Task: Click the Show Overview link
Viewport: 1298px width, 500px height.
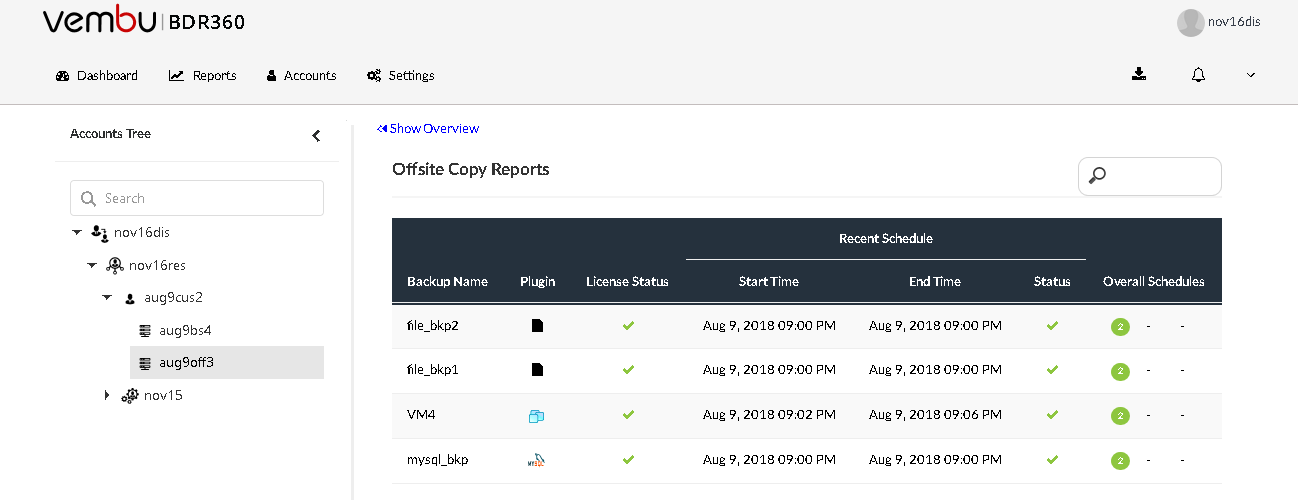Action: pyautogui.click(x=428, y=128)
